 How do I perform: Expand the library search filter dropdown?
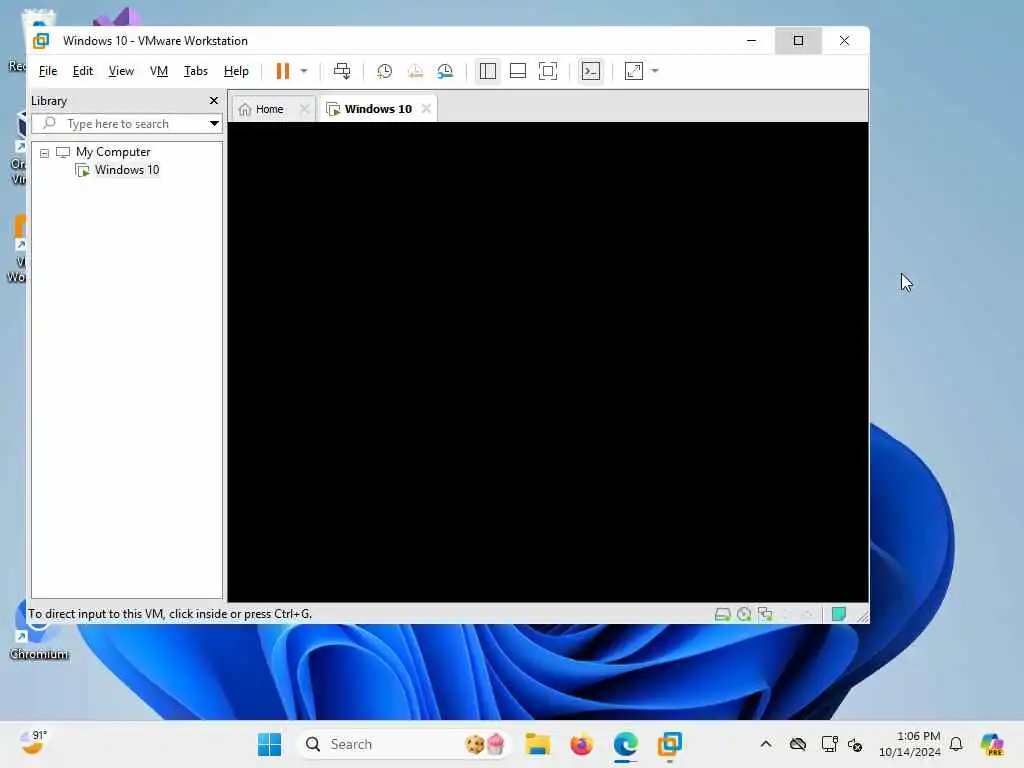(x=214, y=123)
